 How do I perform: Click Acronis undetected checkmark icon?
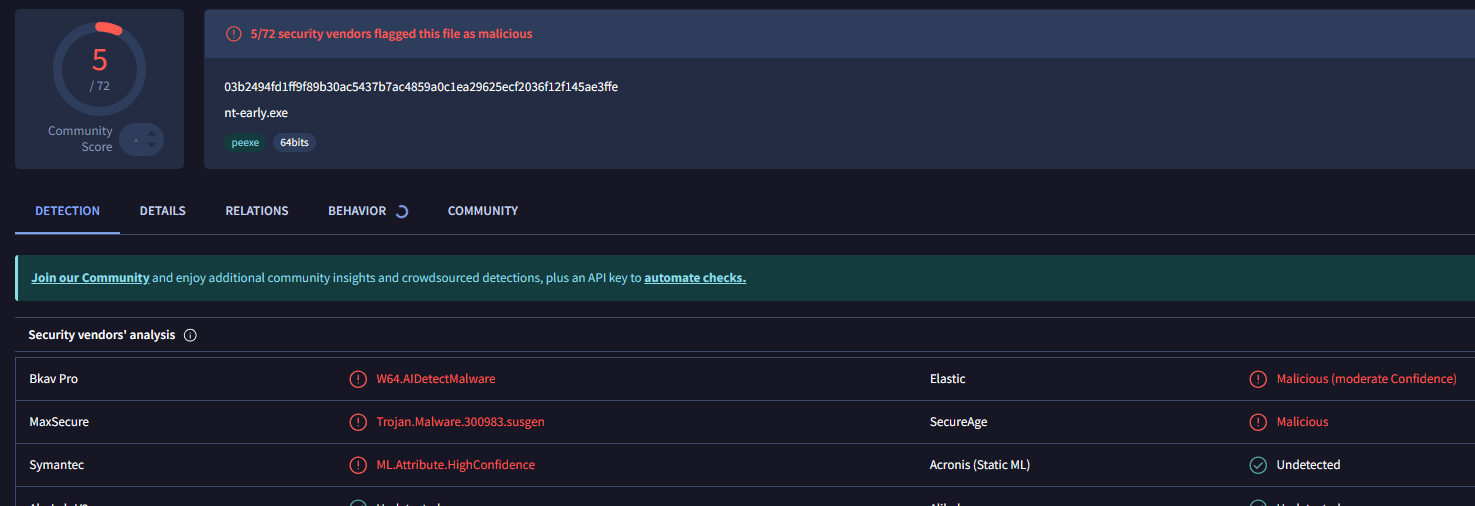(x=1258, y=465)
